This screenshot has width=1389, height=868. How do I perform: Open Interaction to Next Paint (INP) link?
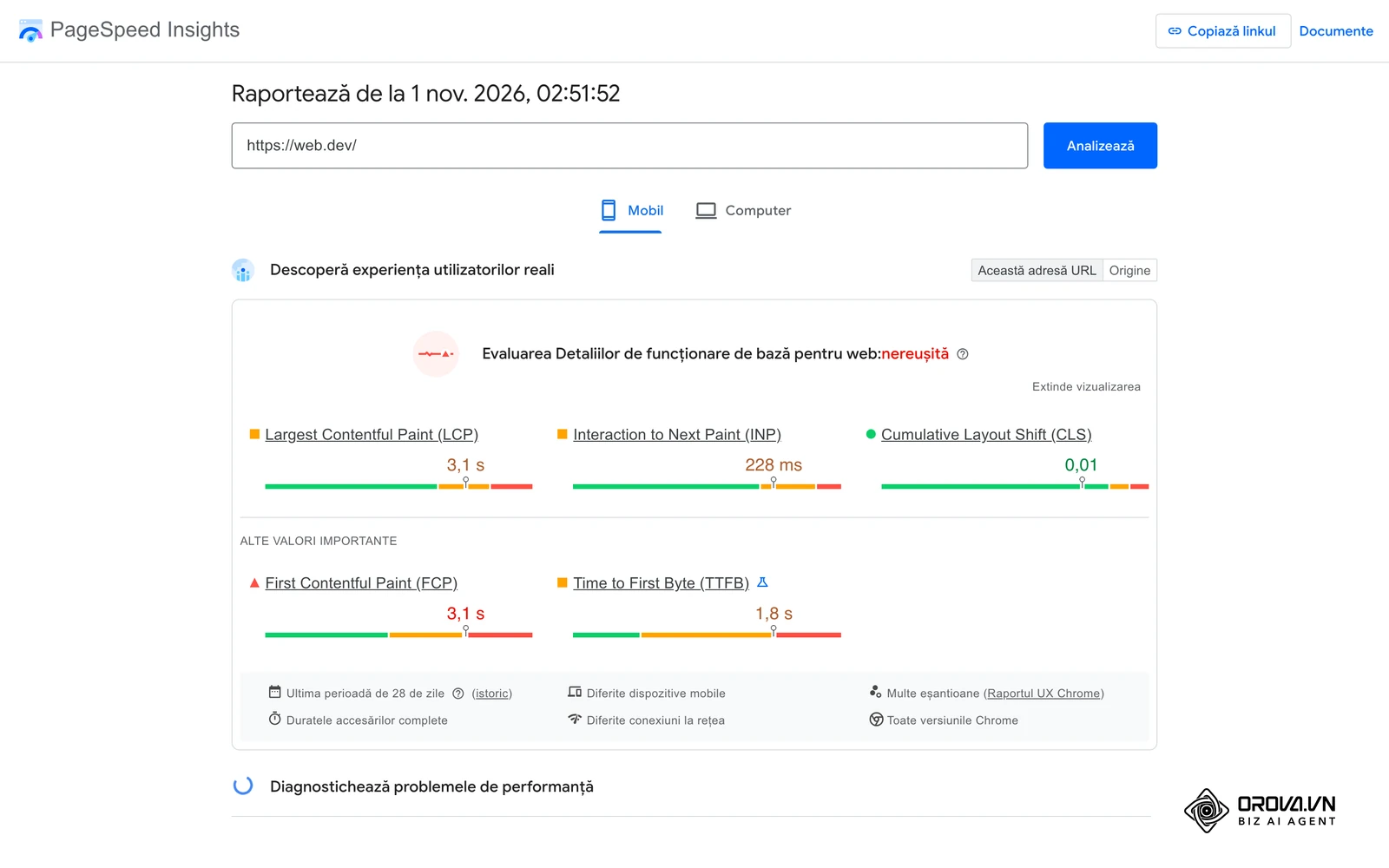[677, 435]
